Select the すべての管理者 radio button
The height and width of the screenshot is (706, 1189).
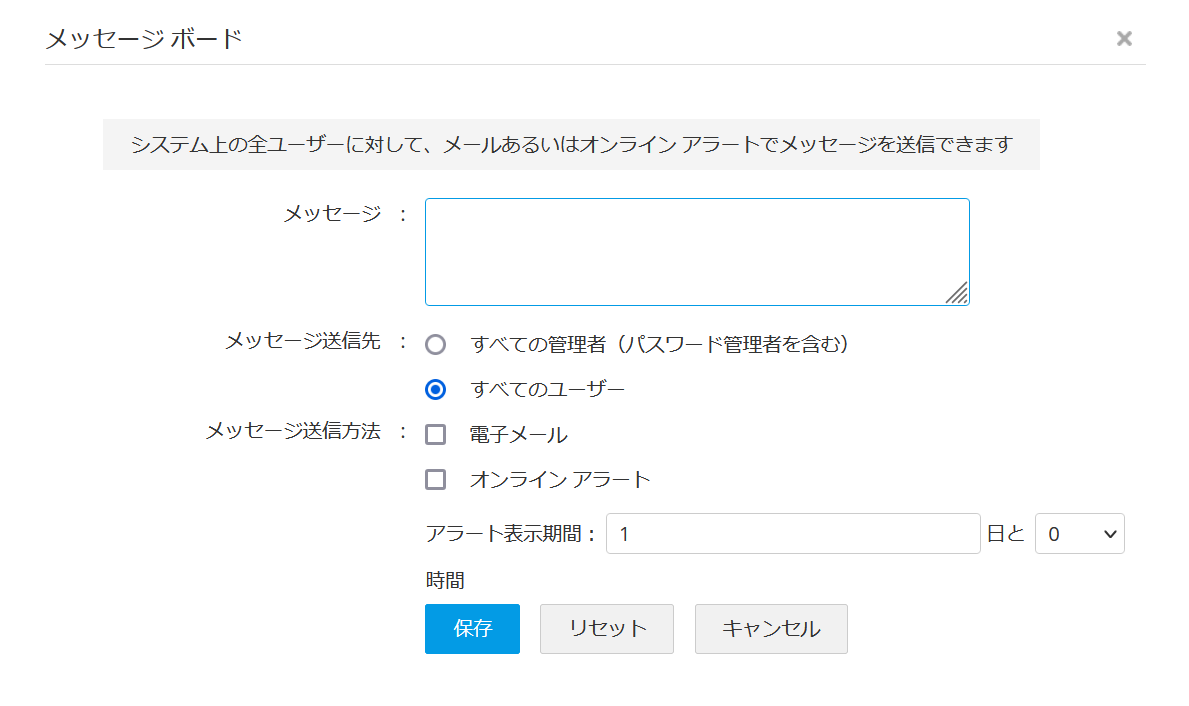435,345
